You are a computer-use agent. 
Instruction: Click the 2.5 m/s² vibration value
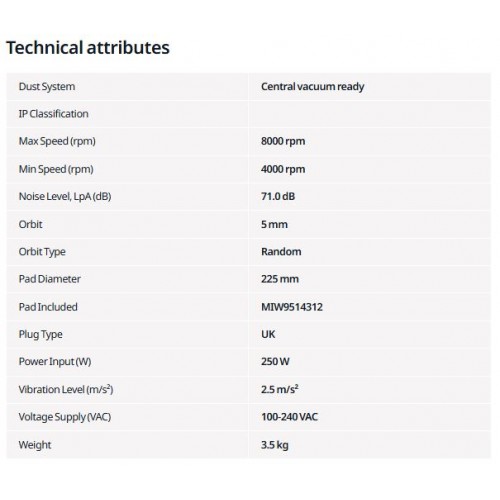[280, 389]
